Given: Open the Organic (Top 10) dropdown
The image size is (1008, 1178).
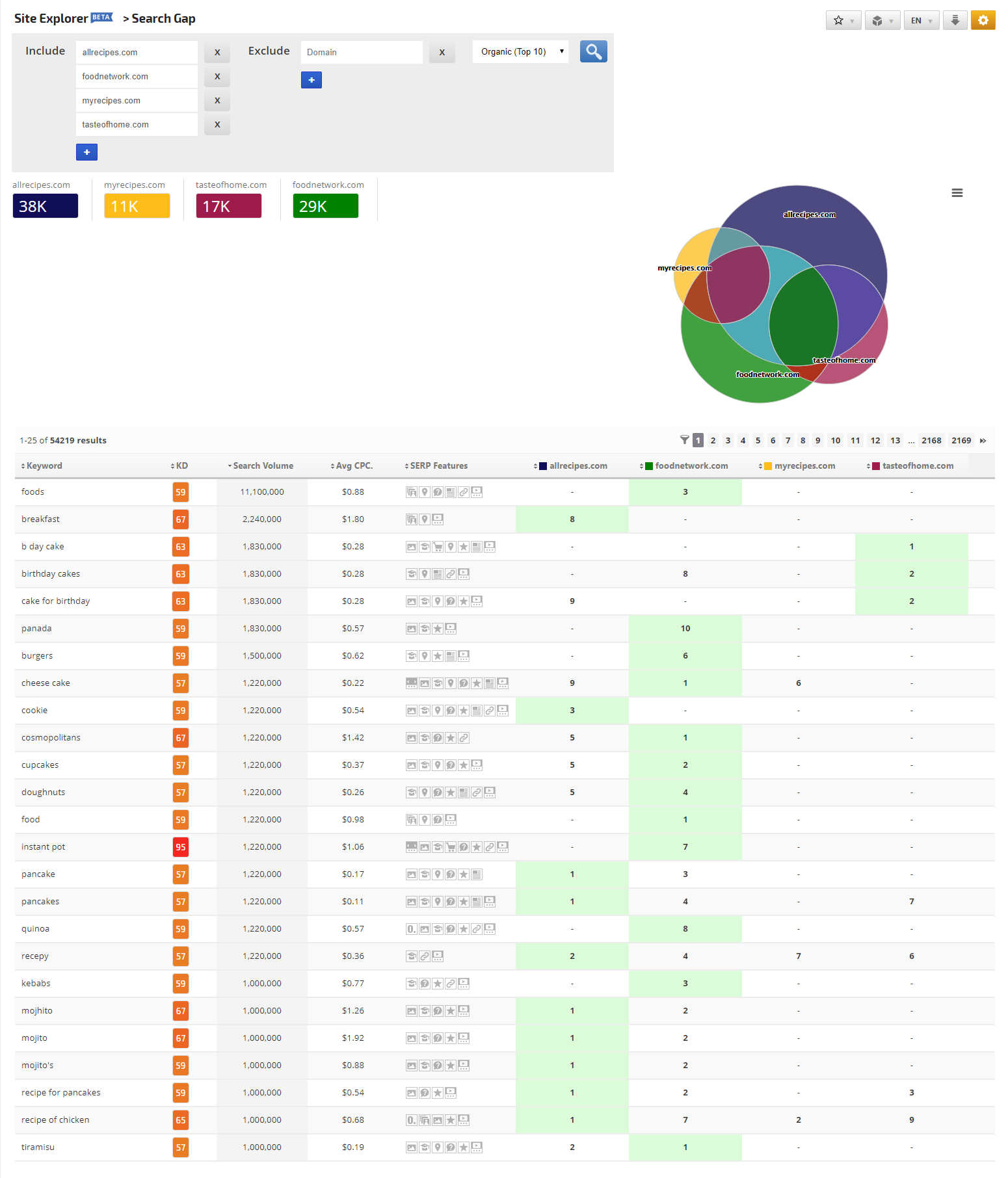Looking at the screenshot, I should click(x=520, y=52).
